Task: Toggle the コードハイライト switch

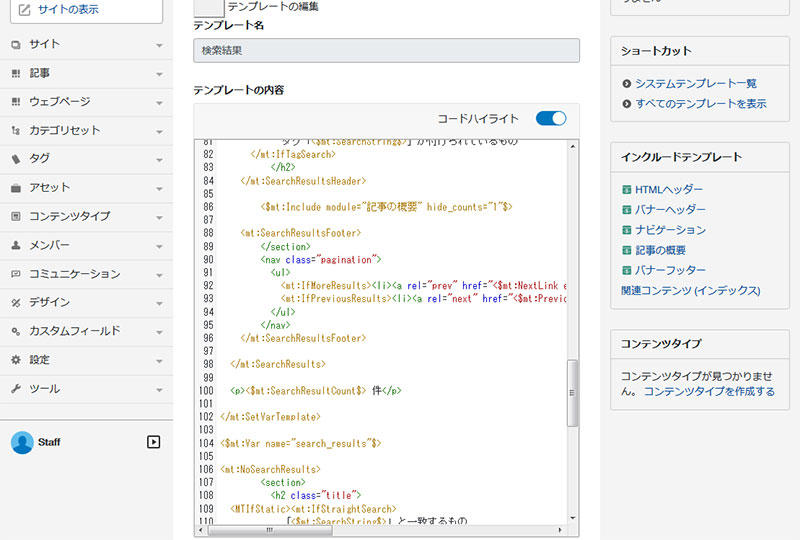Action: pyautogui.click(x=551, y=118)
